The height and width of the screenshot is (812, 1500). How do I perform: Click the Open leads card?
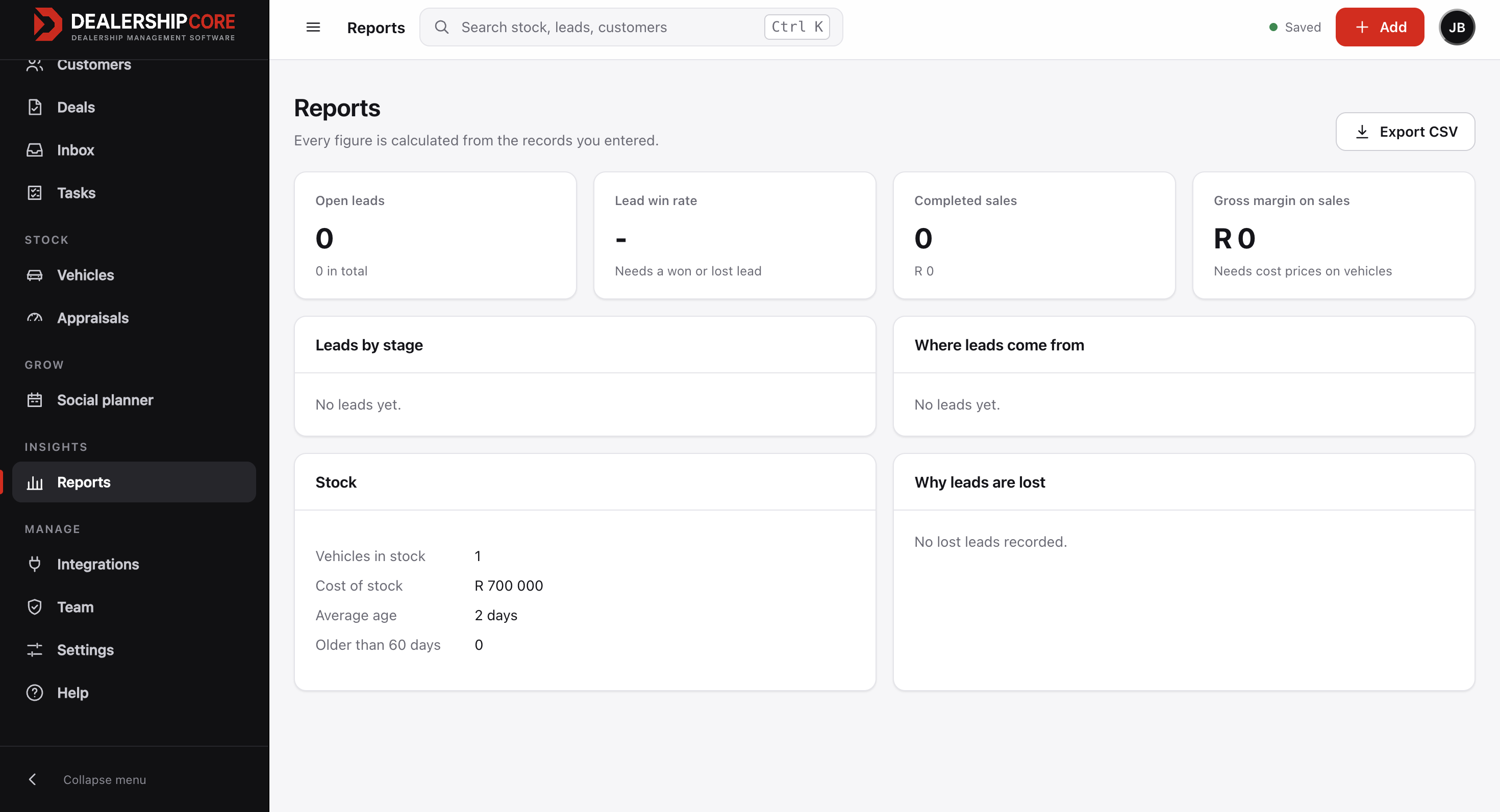click(436, 235)
